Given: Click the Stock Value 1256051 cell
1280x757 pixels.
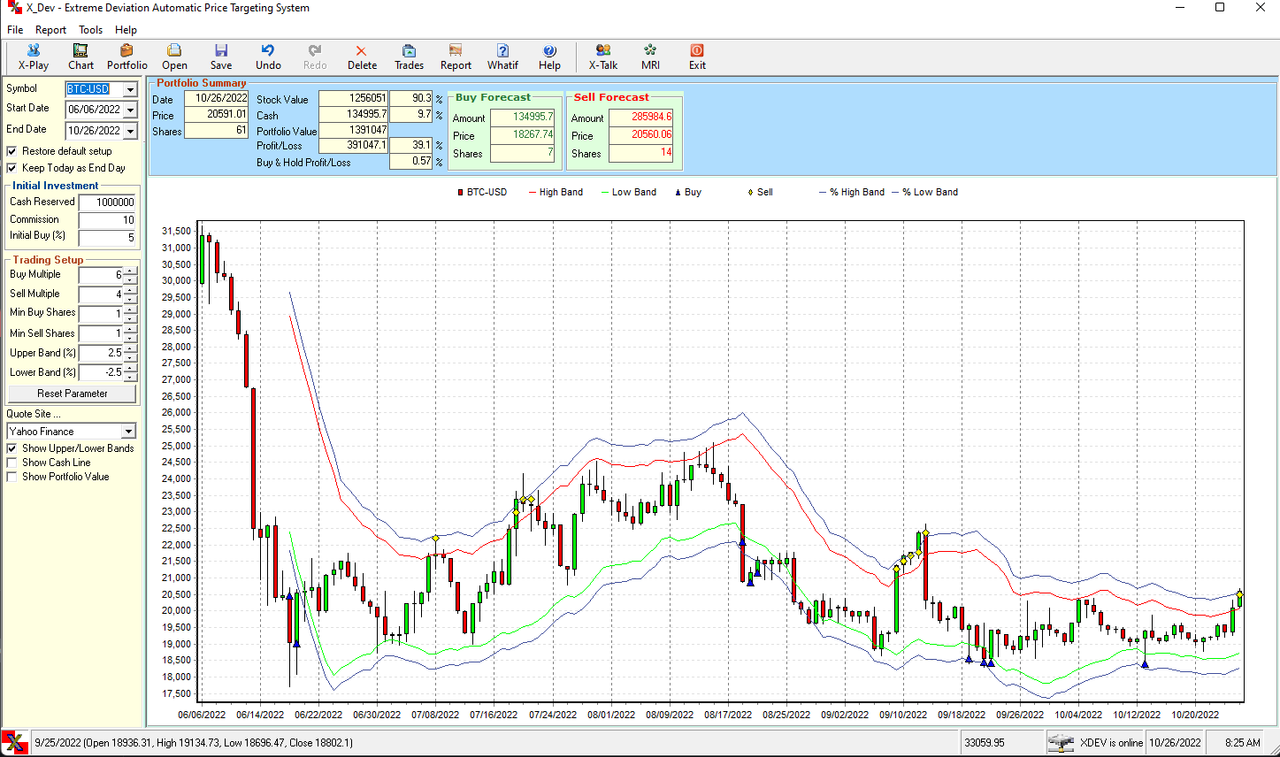Looking at the screenshot, I should point(353,99).
